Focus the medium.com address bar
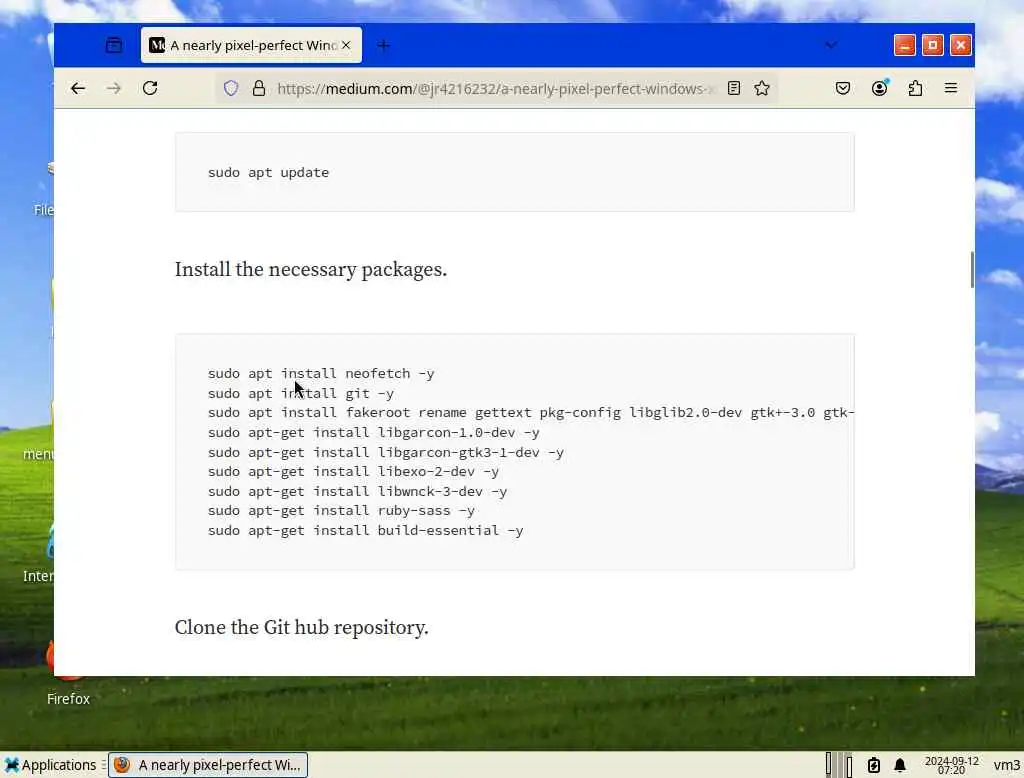Viewport: 1024px width, 778px height. pos(496,88)
